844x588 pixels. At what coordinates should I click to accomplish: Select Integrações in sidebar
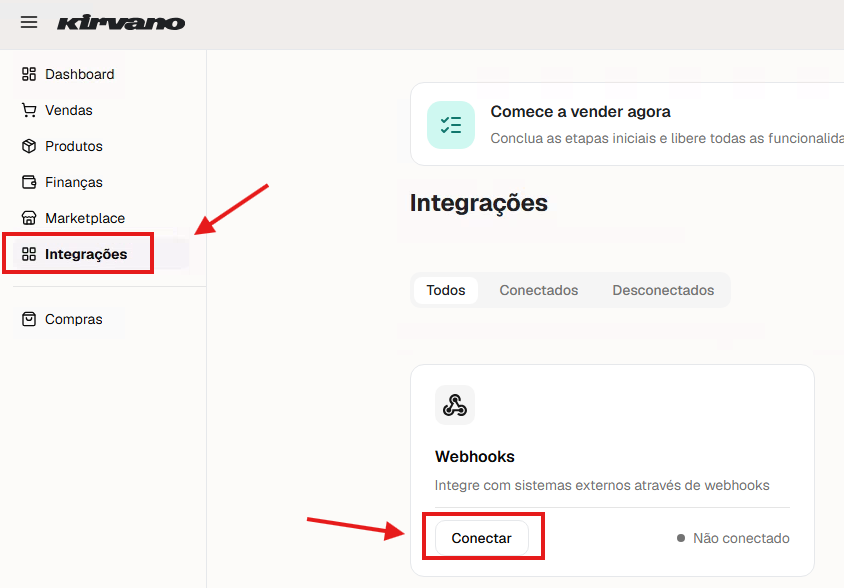101,254
